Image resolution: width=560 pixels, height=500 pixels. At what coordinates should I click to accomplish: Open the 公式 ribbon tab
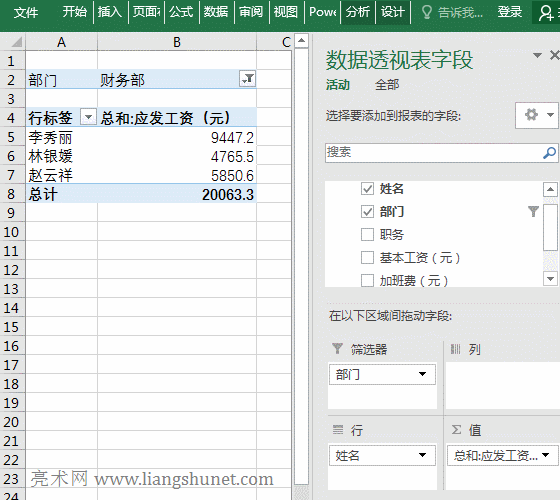click(181, 12)
